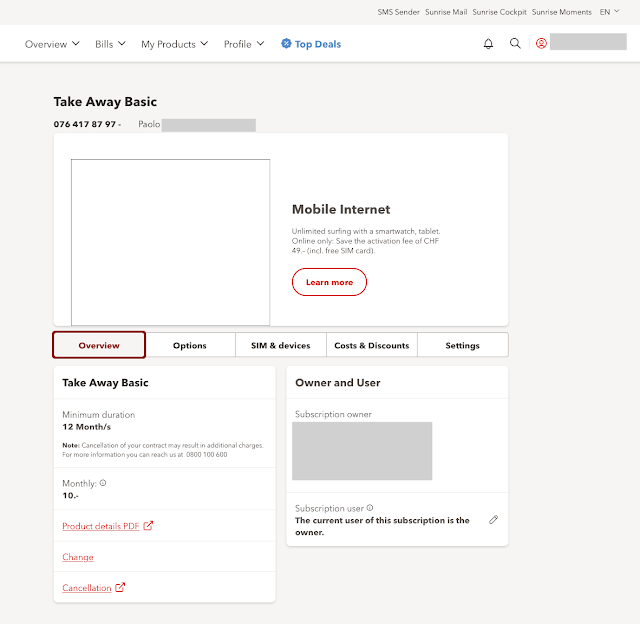
Task: Open the My Products dropdown
Action: coord(174,44)
